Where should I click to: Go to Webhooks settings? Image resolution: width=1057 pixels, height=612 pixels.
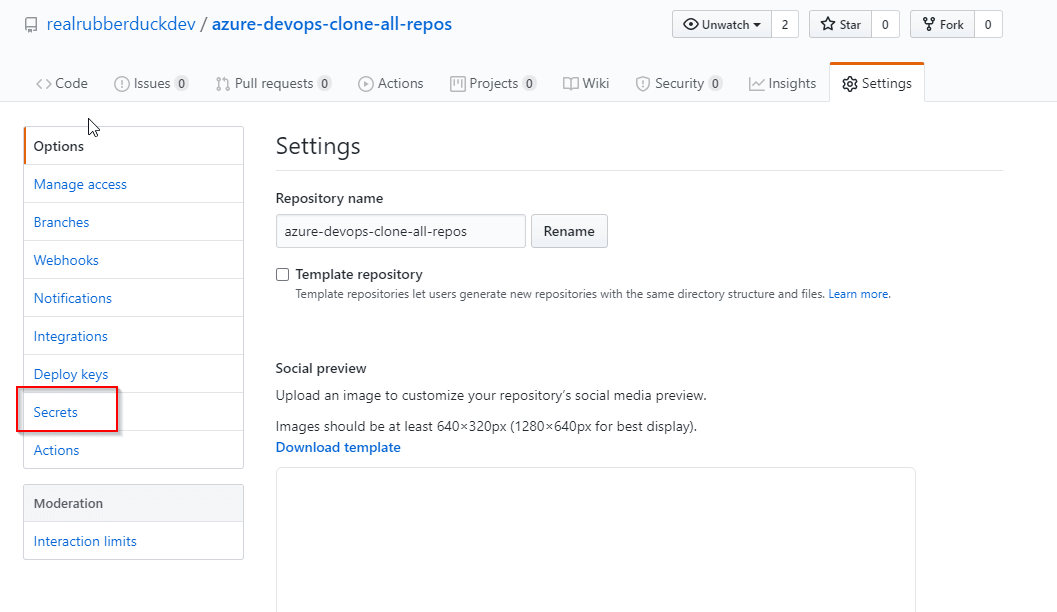pos(133,260)
